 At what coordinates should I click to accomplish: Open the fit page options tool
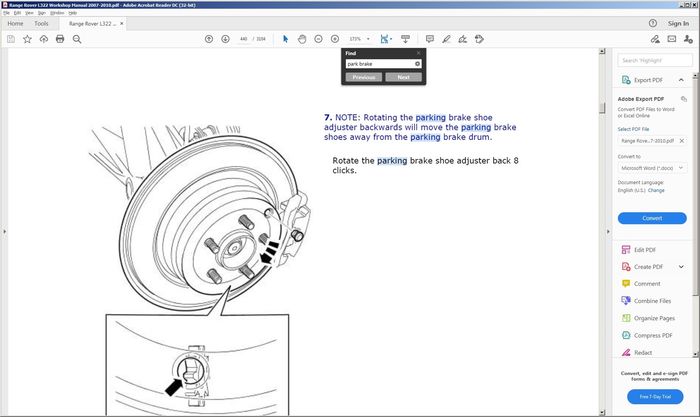(386, 39)
